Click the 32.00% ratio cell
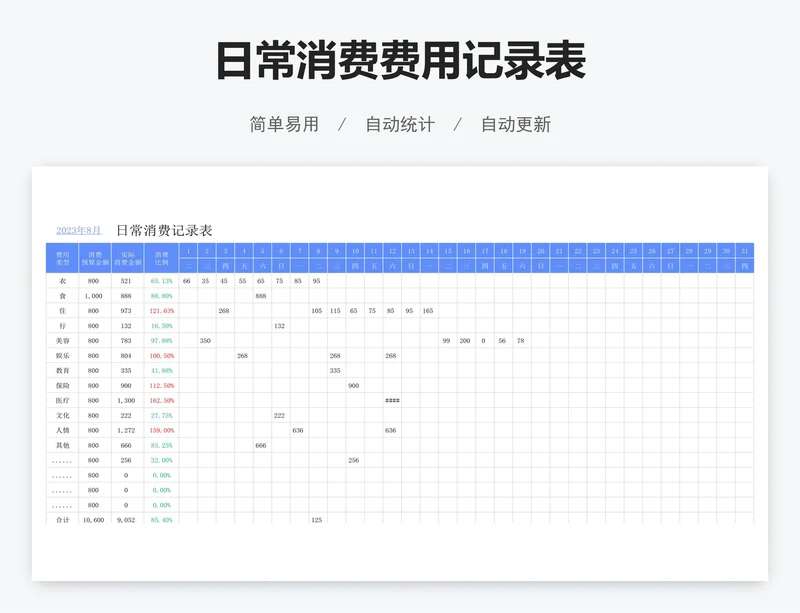The height and width of the screenshot is (613, 800). click(162, 460)
